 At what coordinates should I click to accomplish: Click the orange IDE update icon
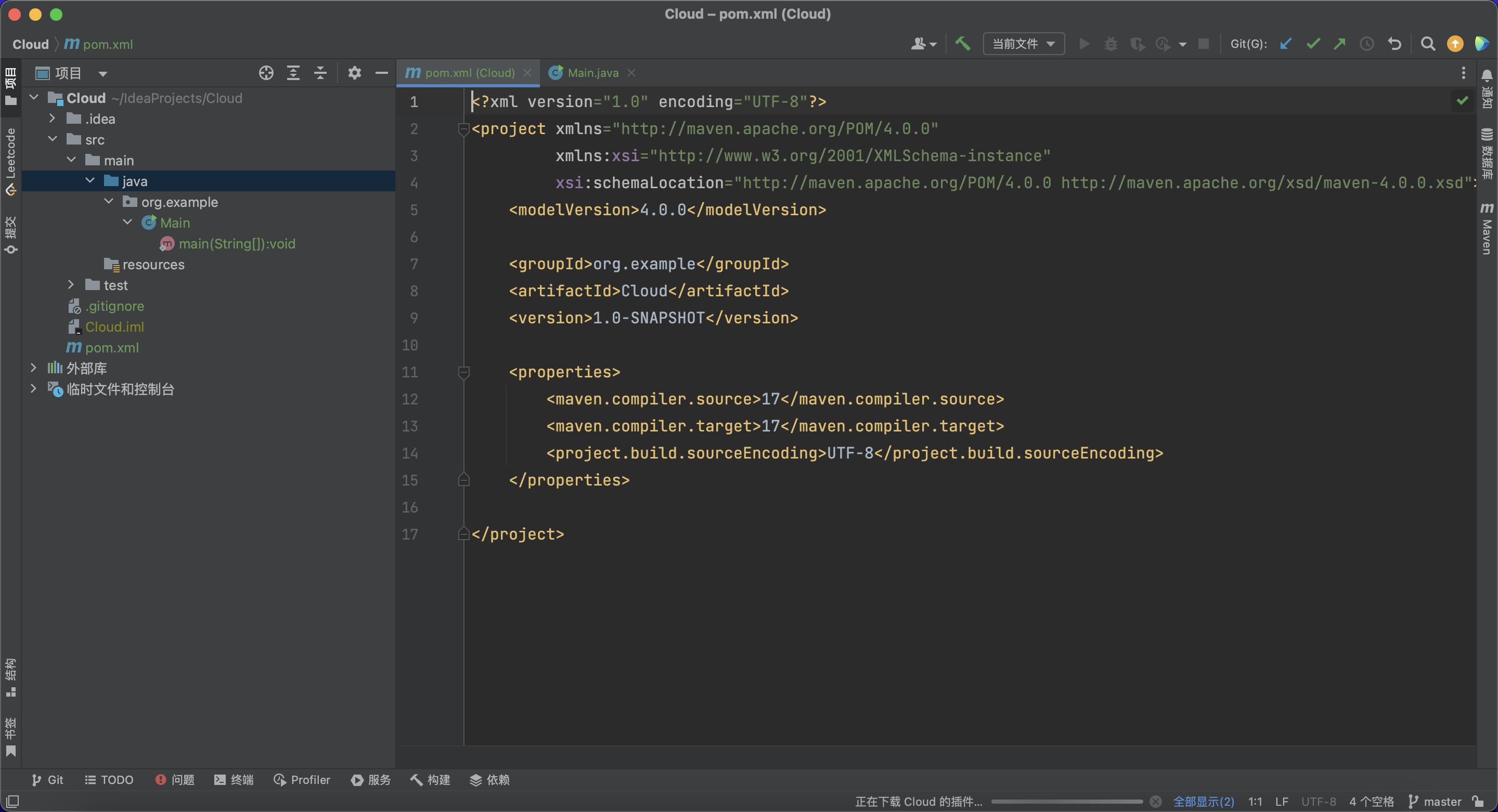point(1455,44)
